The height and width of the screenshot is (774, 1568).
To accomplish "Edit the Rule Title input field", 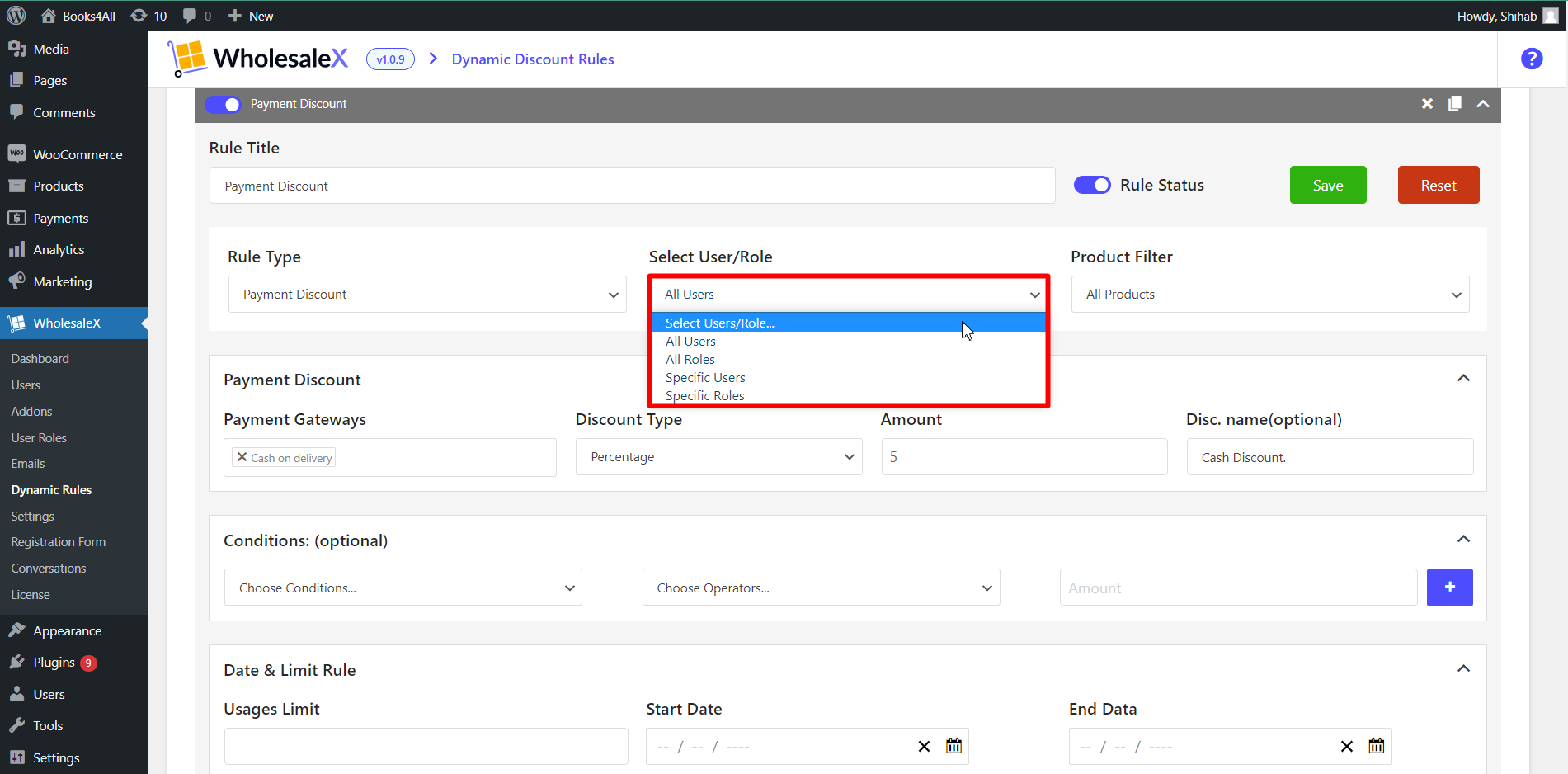I will click(632, 186).
